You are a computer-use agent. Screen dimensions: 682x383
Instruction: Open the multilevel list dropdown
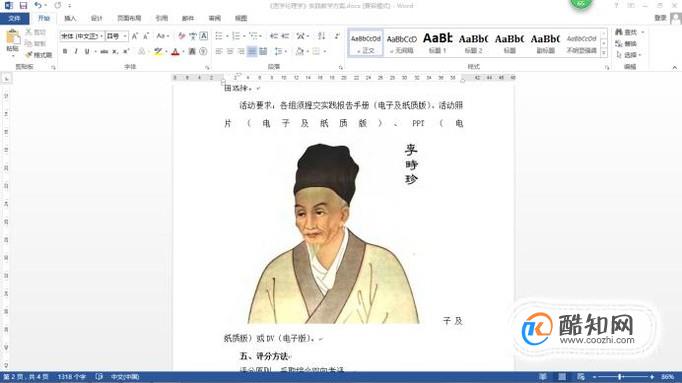(x=261, y=36)
